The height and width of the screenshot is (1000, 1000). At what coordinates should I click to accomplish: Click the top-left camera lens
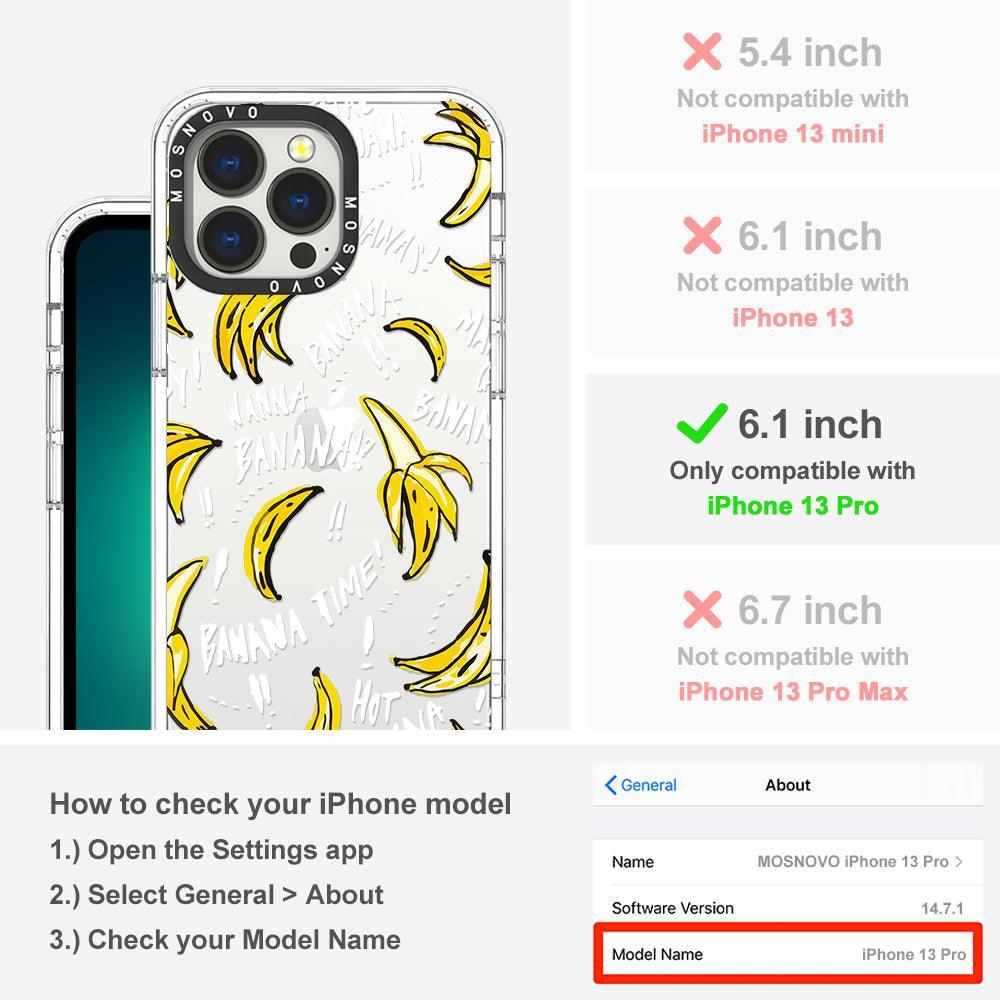[x=230, y=163]
